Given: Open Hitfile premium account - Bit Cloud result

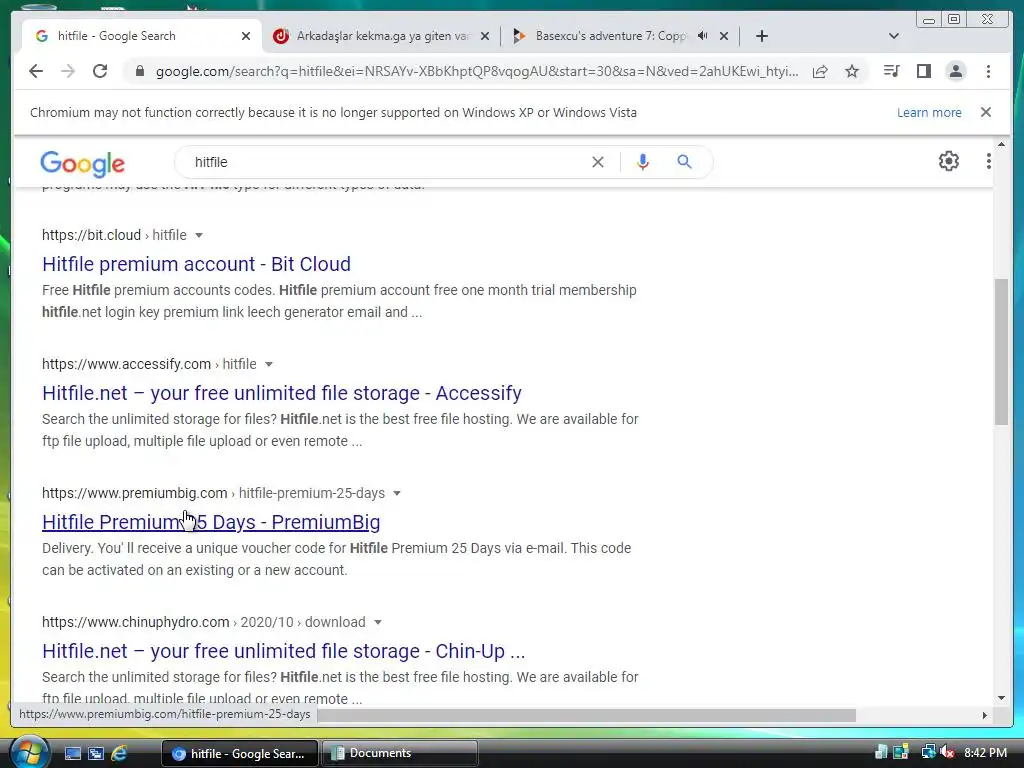Looking at the screenshot, I should (197, 264).
